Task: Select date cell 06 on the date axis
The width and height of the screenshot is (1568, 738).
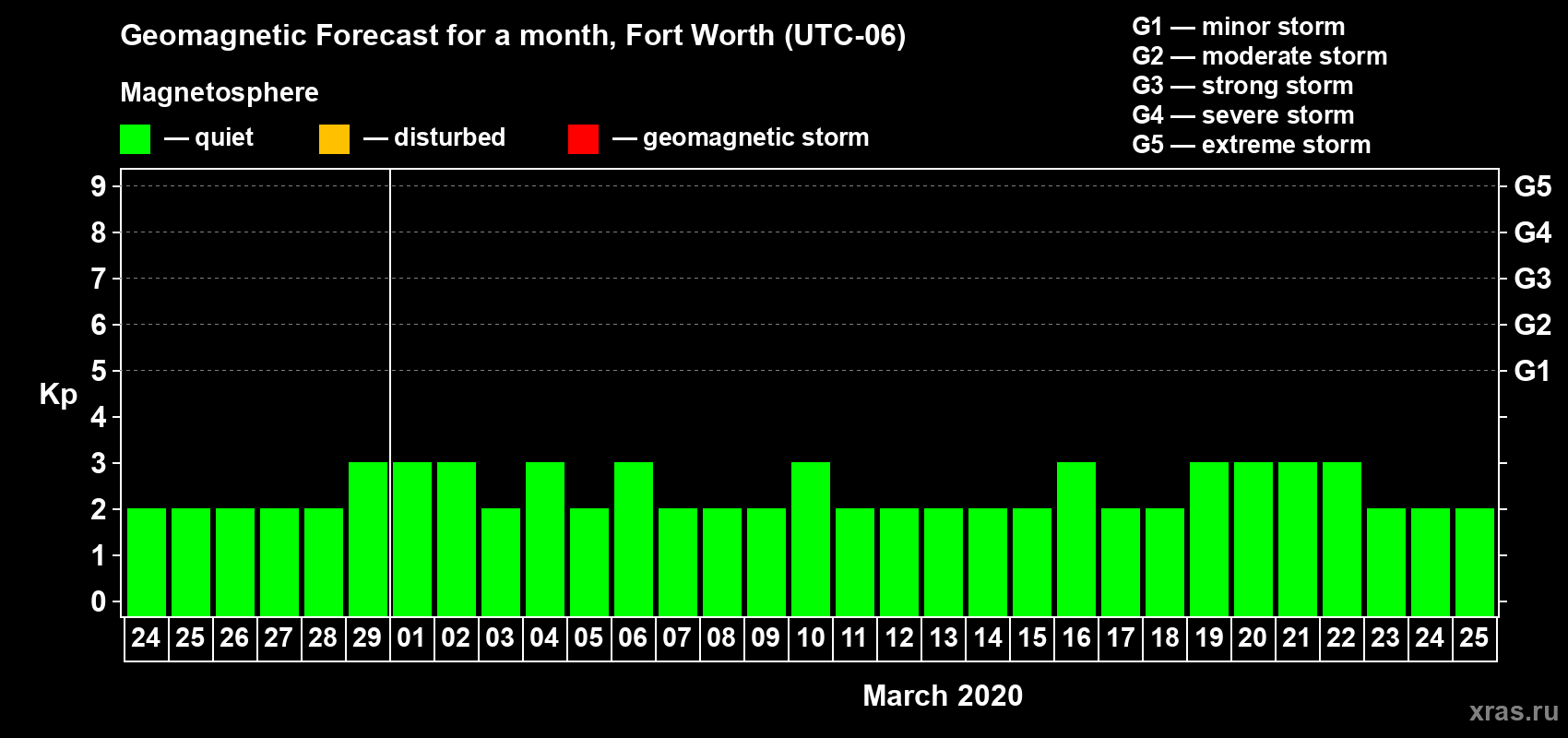Action: point(633,638)
